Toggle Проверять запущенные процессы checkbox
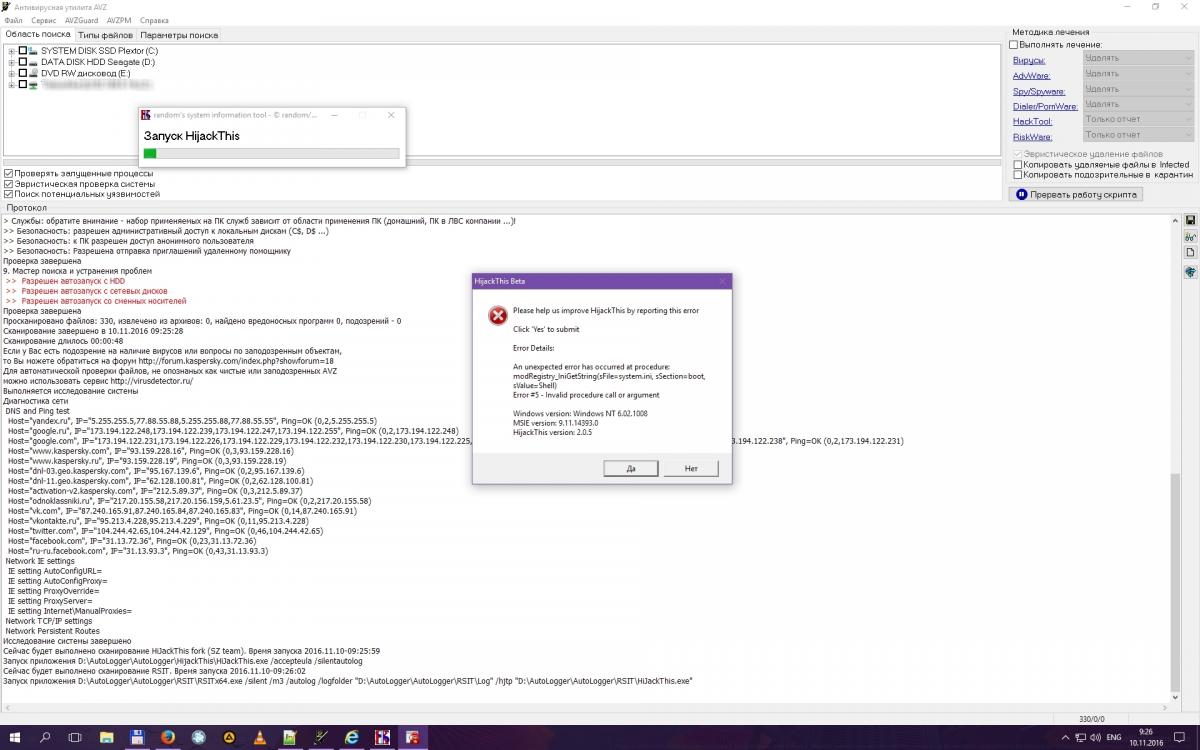The height and width of the screenshot is (750, 1200). [9, 174]
